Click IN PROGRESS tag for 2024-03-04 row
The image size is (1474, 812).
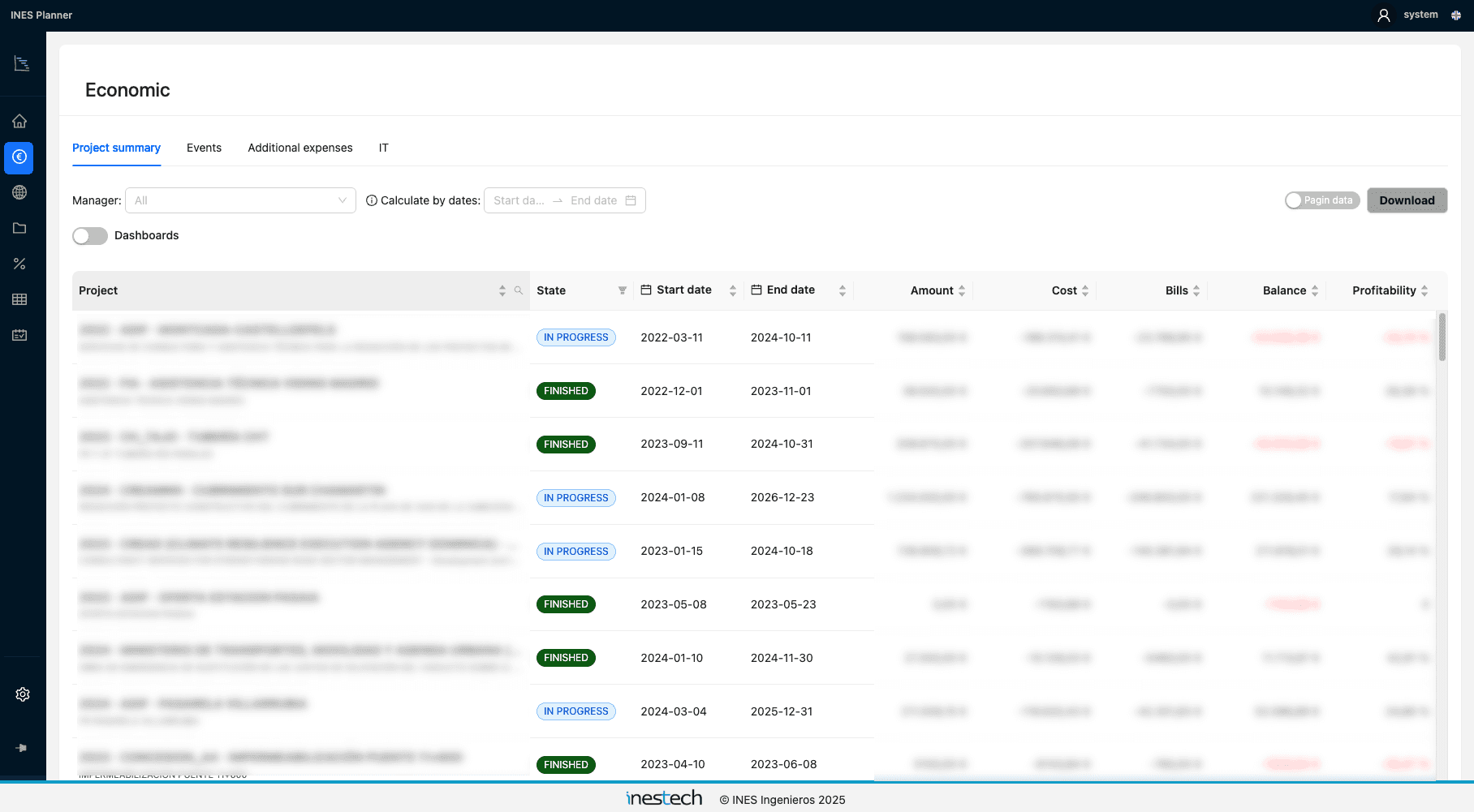576,711
